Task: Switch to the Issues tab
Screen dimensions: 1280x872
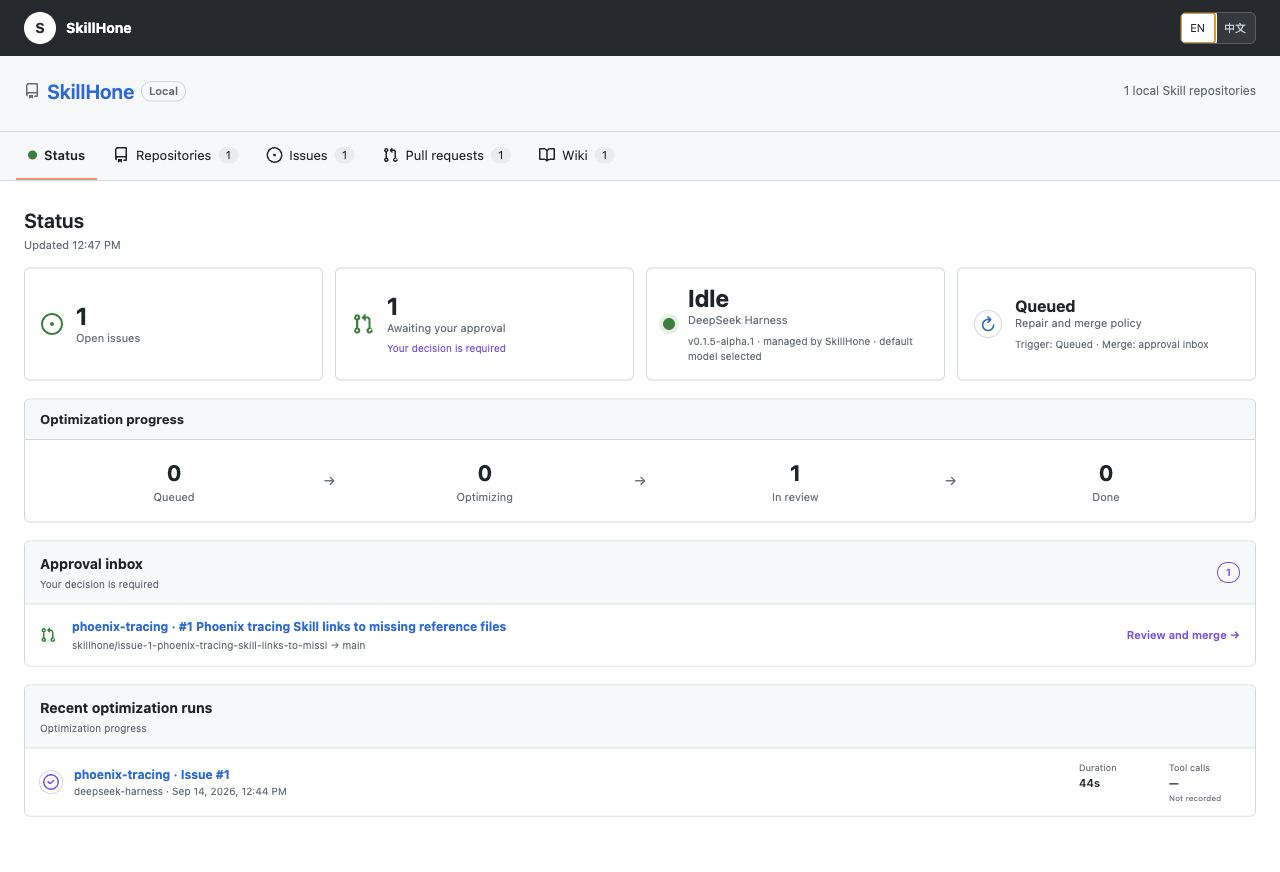Action: (310, 155)
